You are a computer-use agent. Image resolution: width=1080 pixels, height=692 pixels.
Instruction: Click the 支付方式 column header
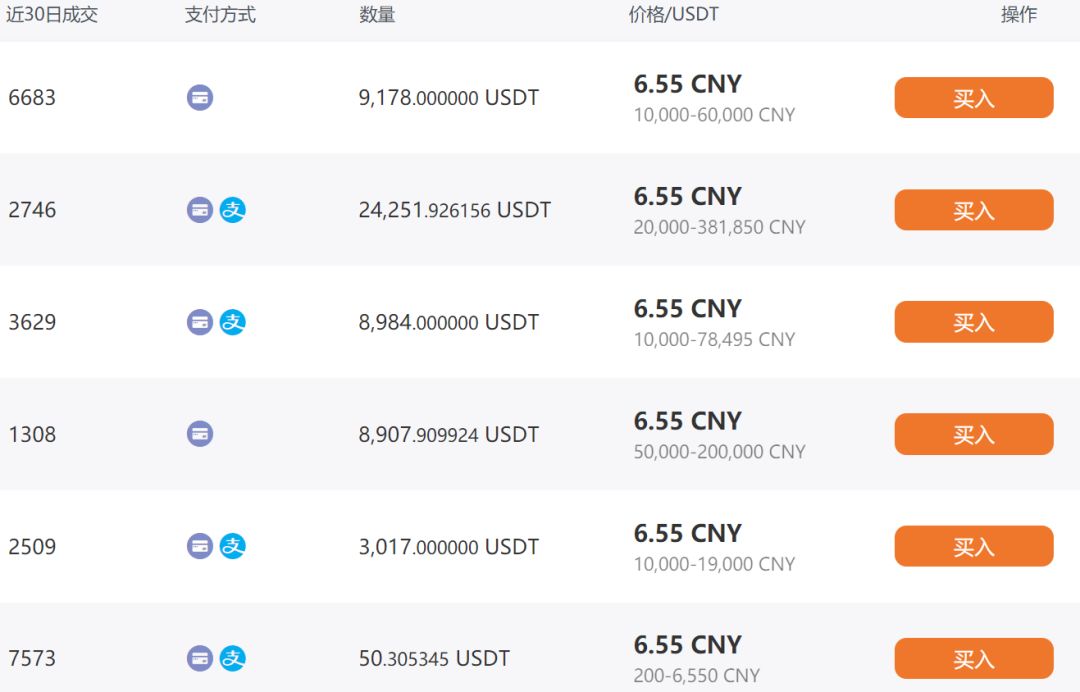(x=220, y=15)
